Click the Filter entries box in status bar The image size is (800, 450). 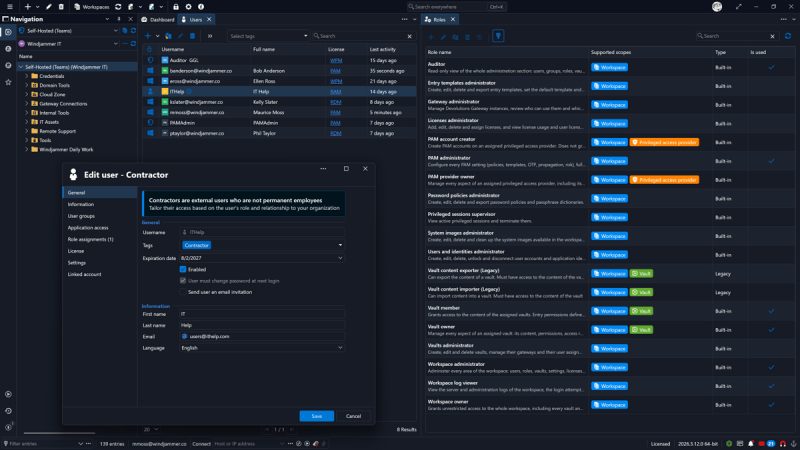click(41, 444)
